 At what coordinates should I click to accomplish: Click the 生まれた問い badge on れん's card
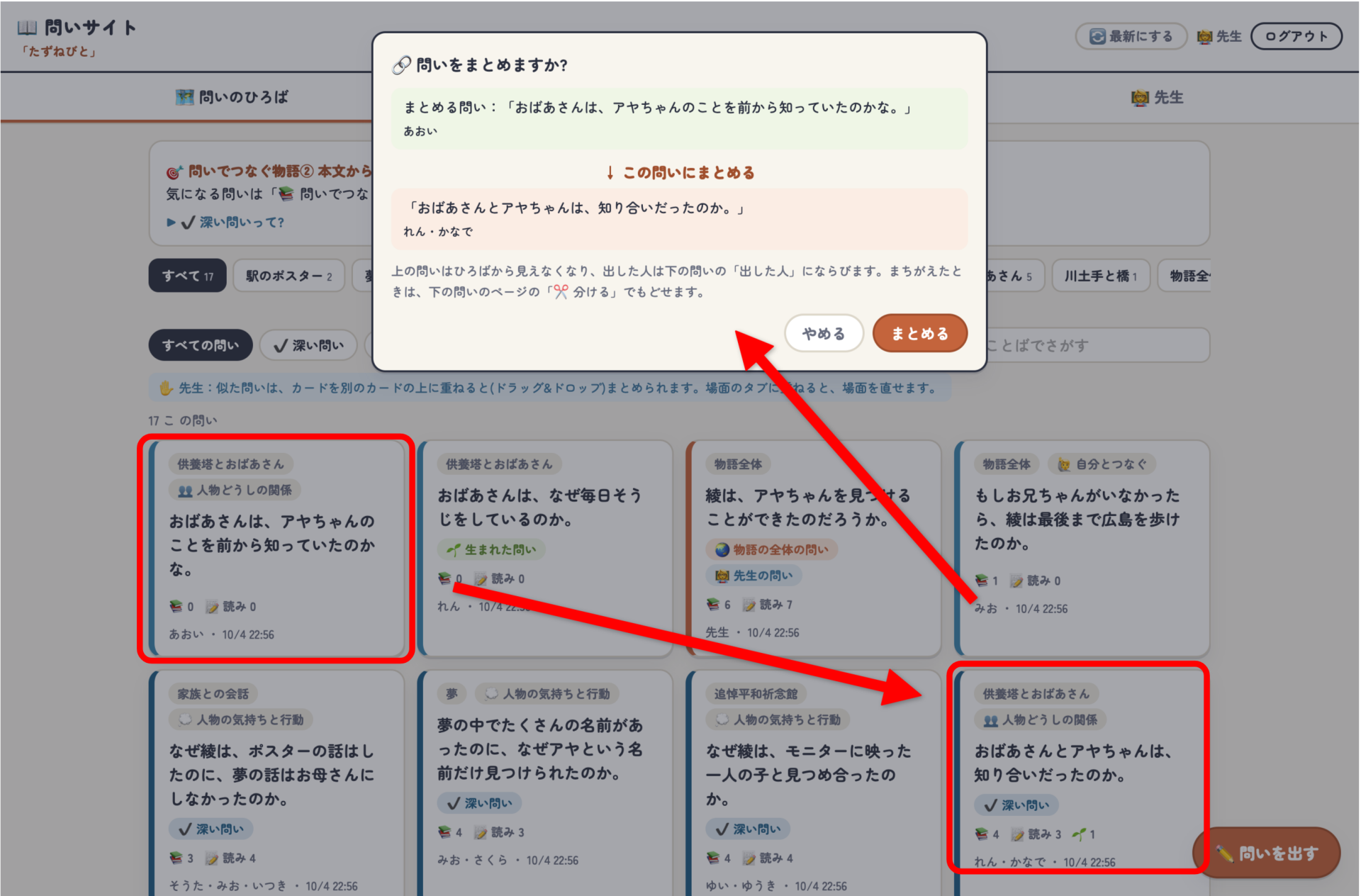pos(491,549)
